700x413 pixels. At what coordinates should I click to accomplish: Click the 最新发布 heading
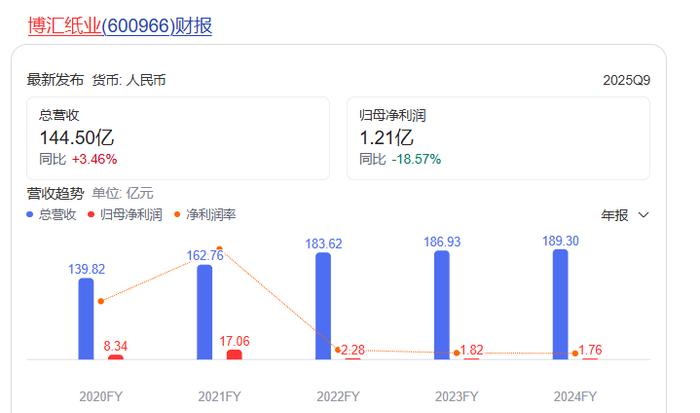point(55,80)
